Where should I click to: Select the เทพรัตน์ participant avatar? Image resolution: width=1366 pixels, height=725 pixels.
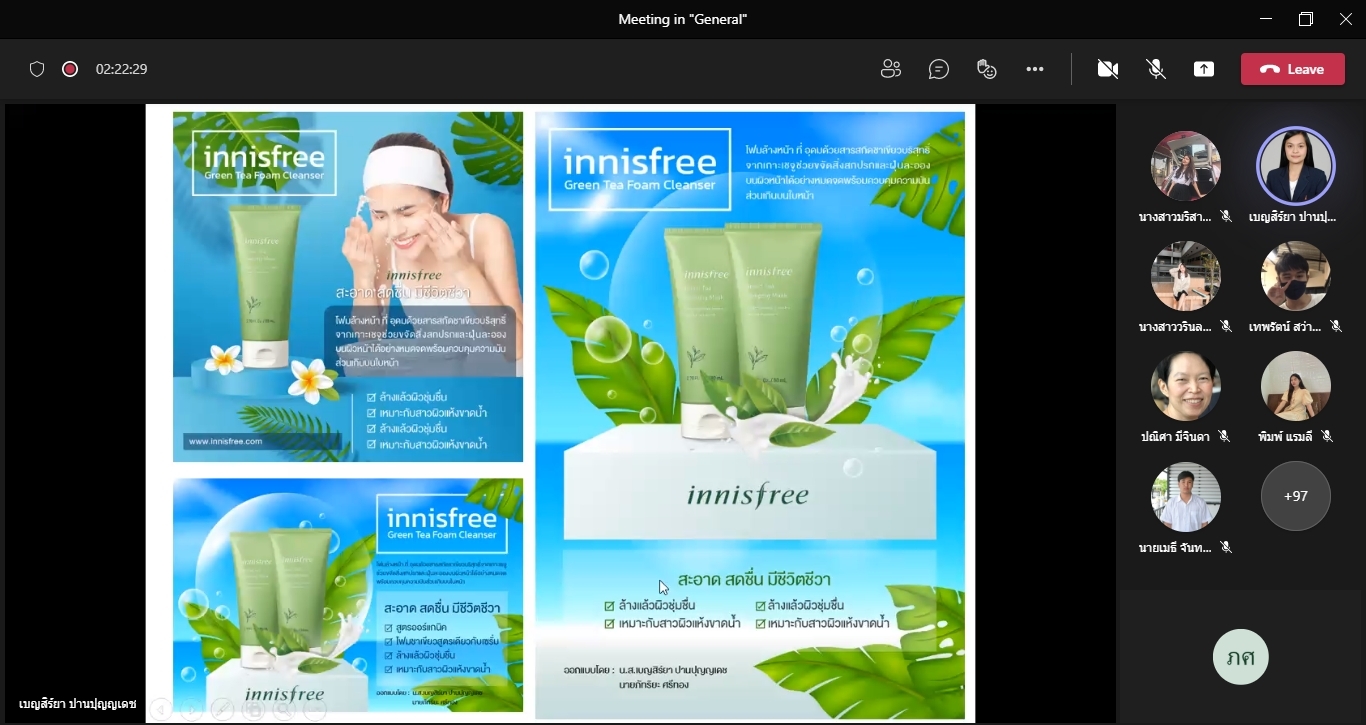coord(1296,276)
